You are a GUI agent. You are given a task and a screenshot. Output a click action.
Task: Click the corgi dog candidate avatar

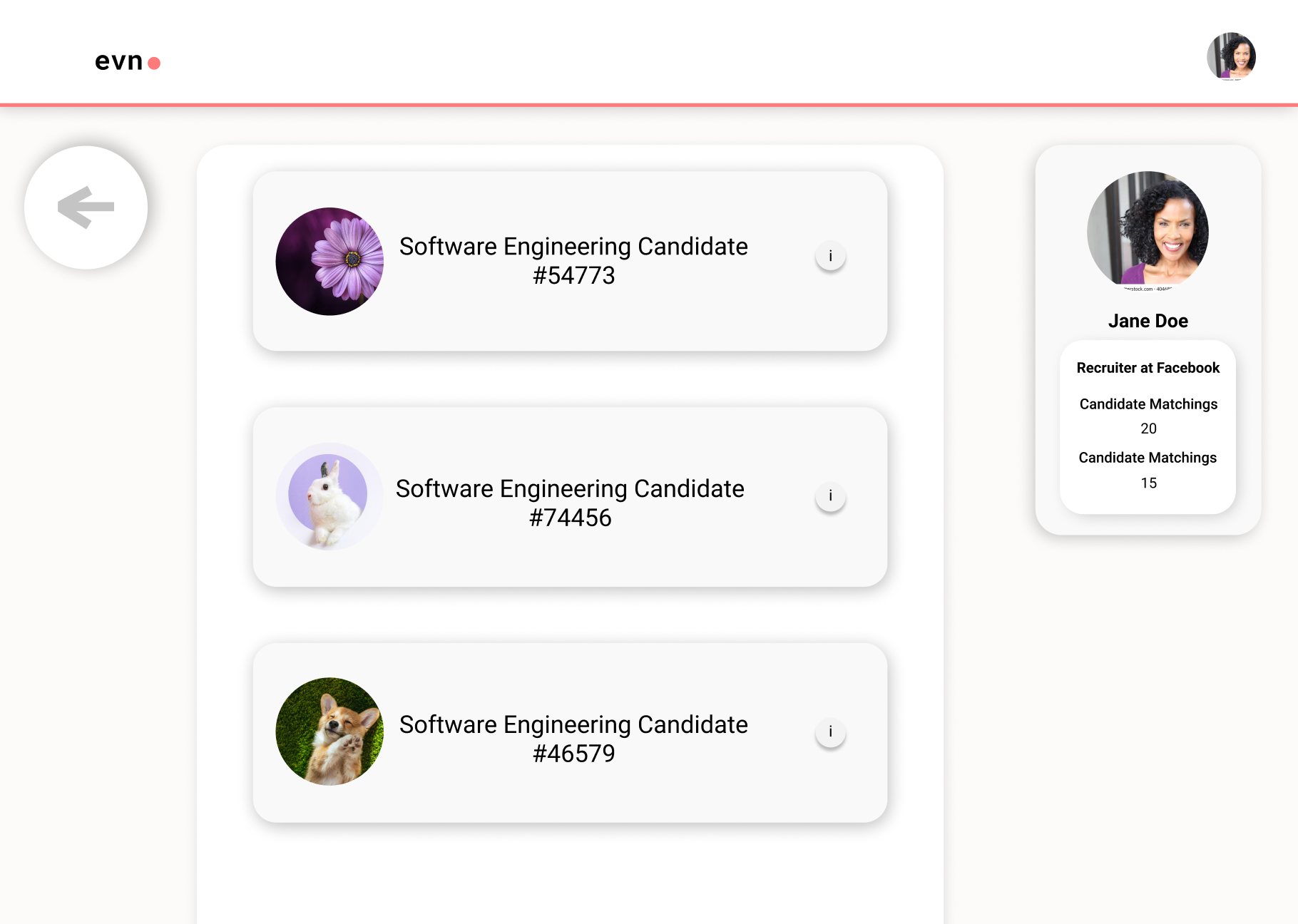click(329, 731)
